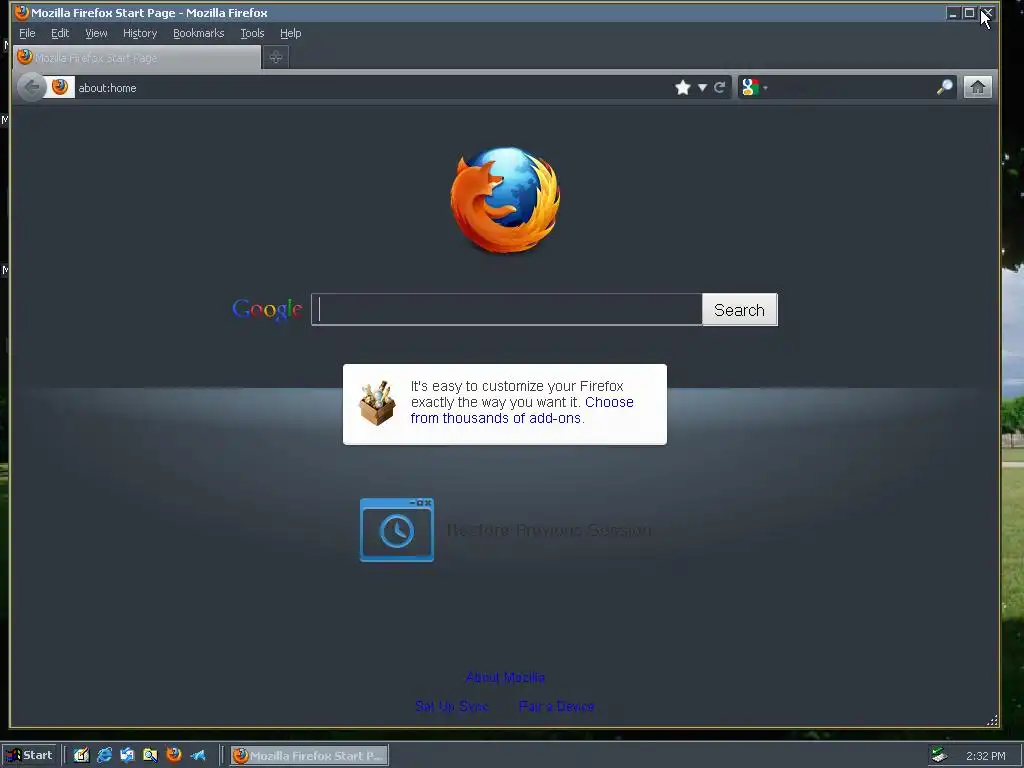Click the Firefox site identity icon in address bar
This screenshot has height=768, width=1024.
coord(60,88)
